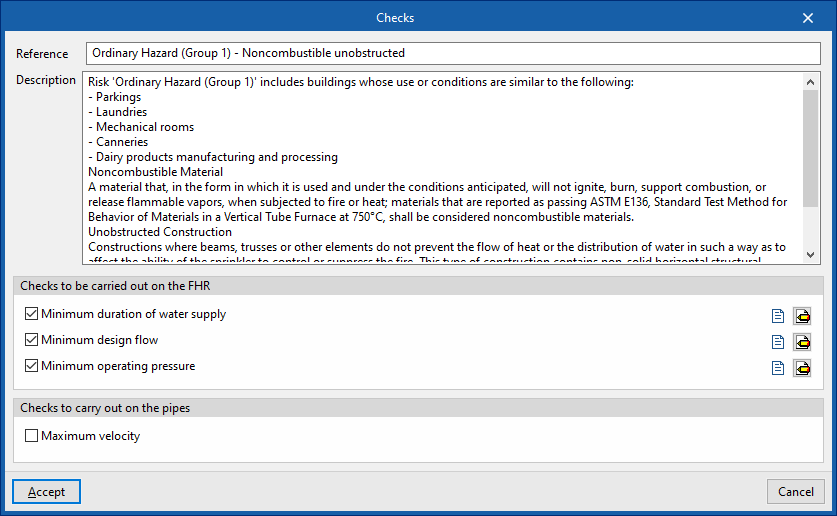
Task: Uncheck Minimum design flow checkbox
Action: pyautogui.click(x=31, y=340)
